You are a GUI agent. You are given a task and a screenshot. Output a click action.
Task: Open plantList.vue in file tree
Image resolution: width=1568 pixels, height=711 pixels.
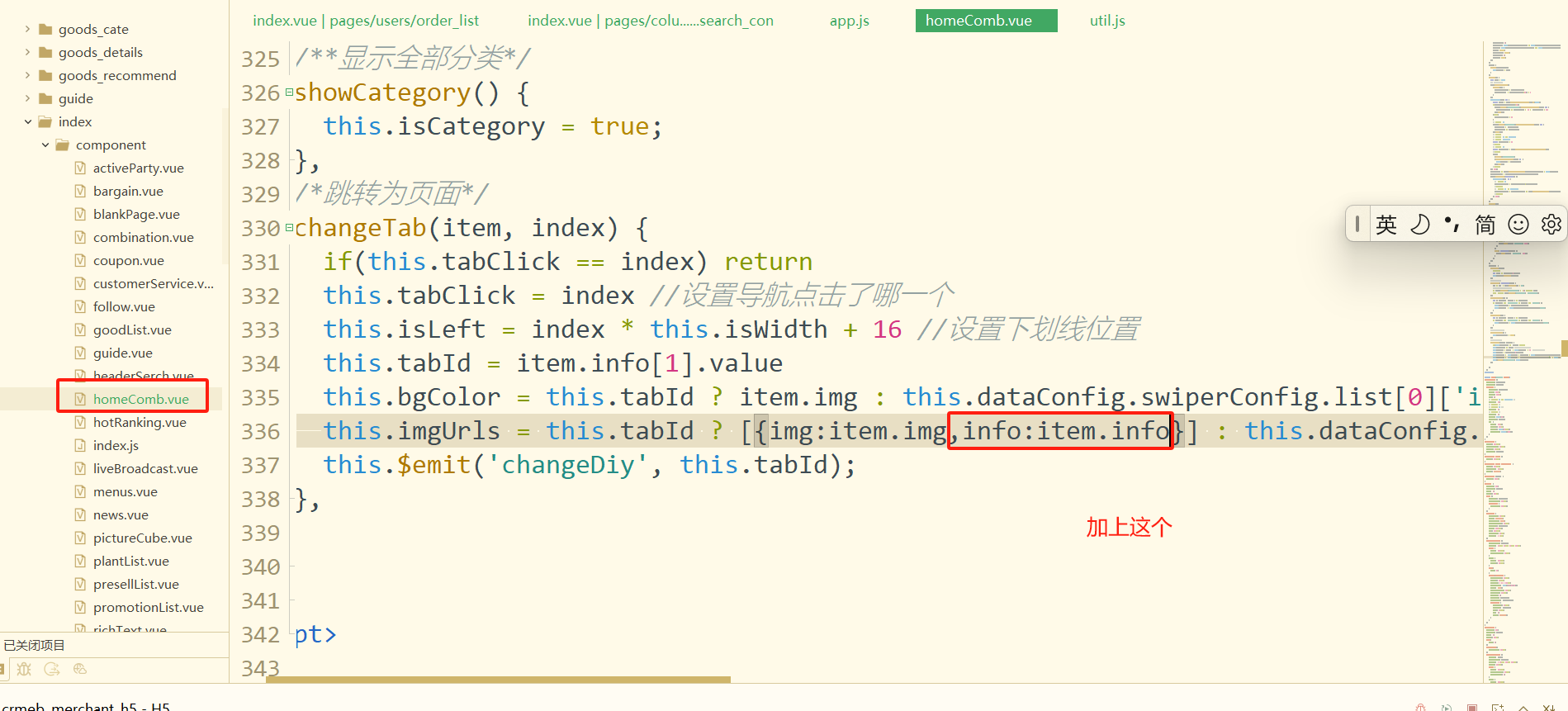131,561
